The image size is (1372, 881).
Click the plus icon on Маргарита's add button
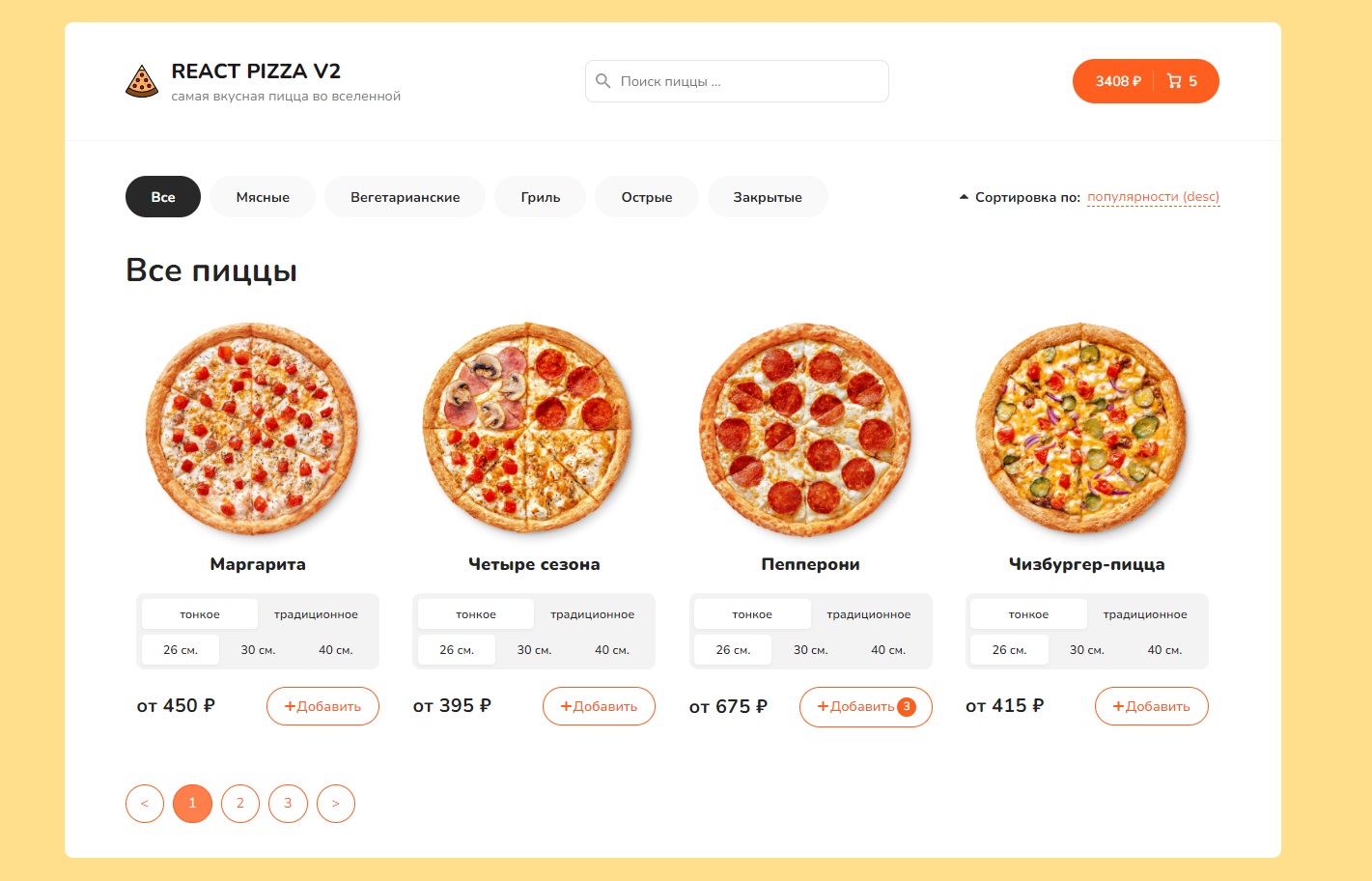[290, 706]
